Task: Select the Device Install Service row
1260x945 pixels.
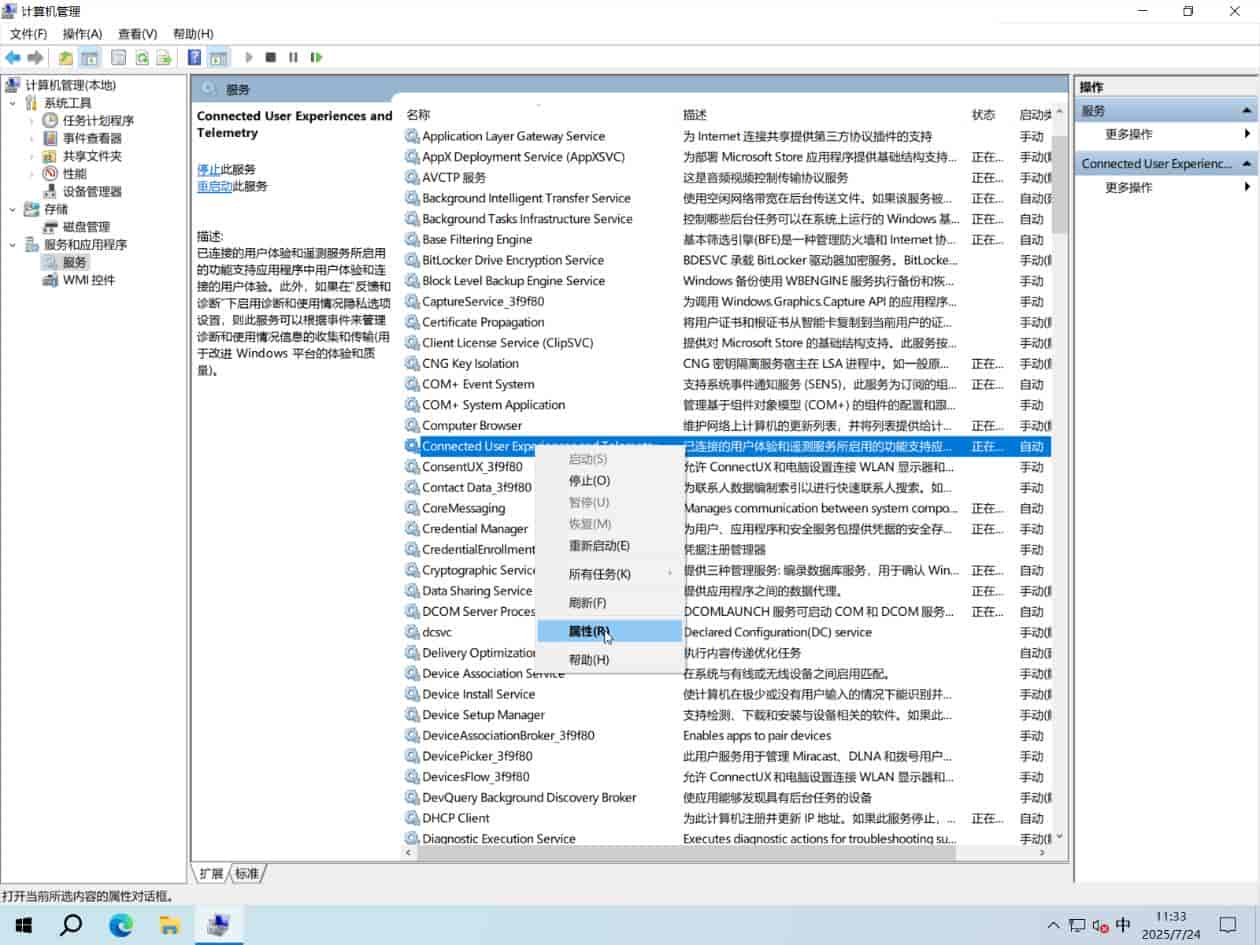Action: coord(727,694)
